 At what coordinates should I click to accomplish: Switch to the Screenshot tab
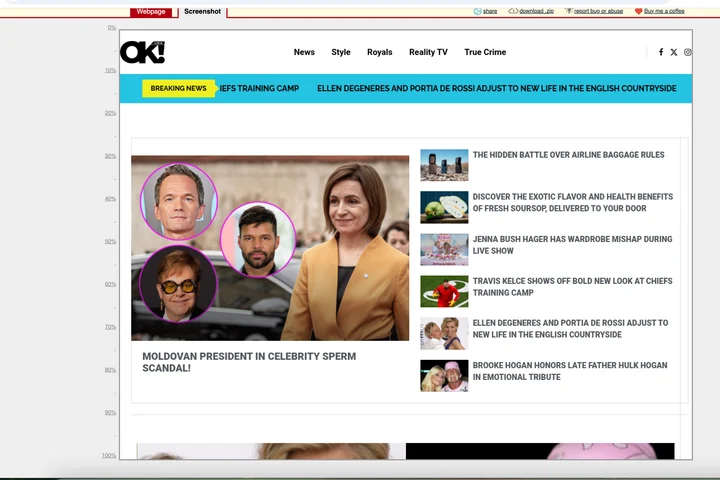(x=202, y=12)
